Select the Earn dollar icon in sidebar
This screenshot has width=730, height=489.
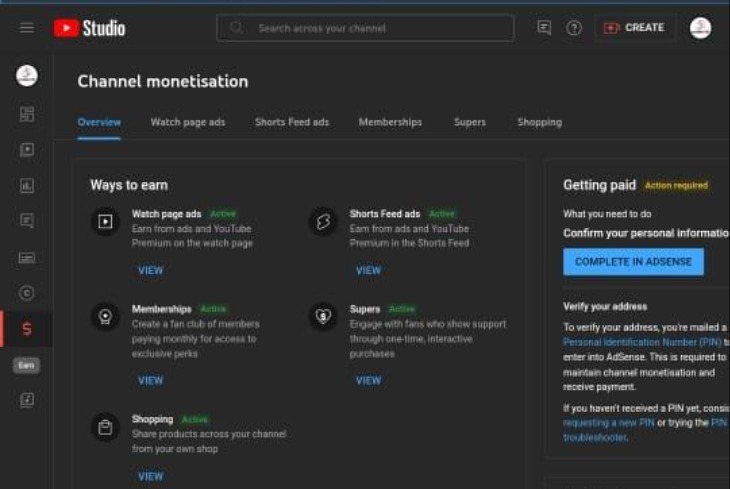click(27, 329)
